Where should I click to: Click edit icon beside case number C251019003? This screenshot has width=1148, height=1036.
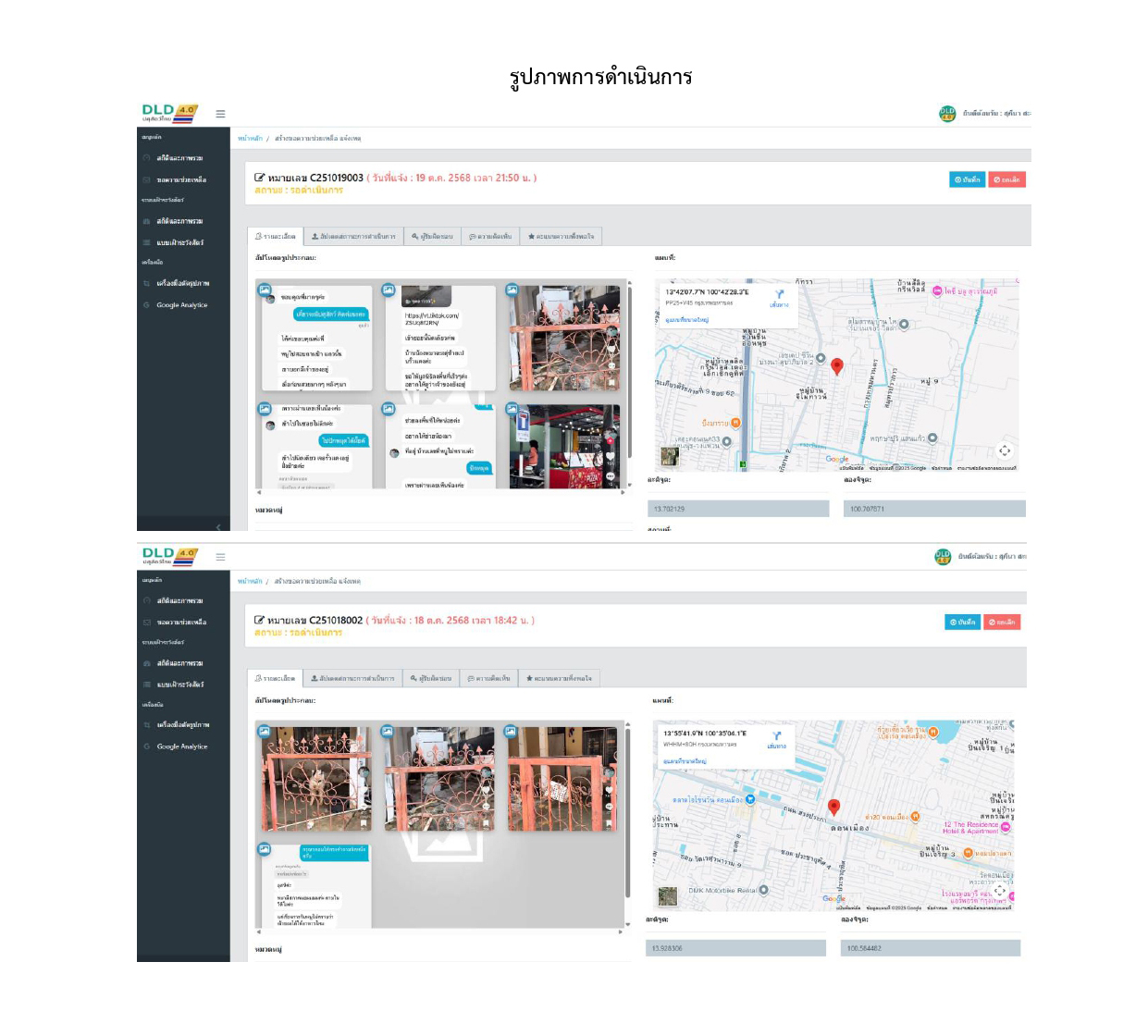pyautogui.click(x=260, y=178)
